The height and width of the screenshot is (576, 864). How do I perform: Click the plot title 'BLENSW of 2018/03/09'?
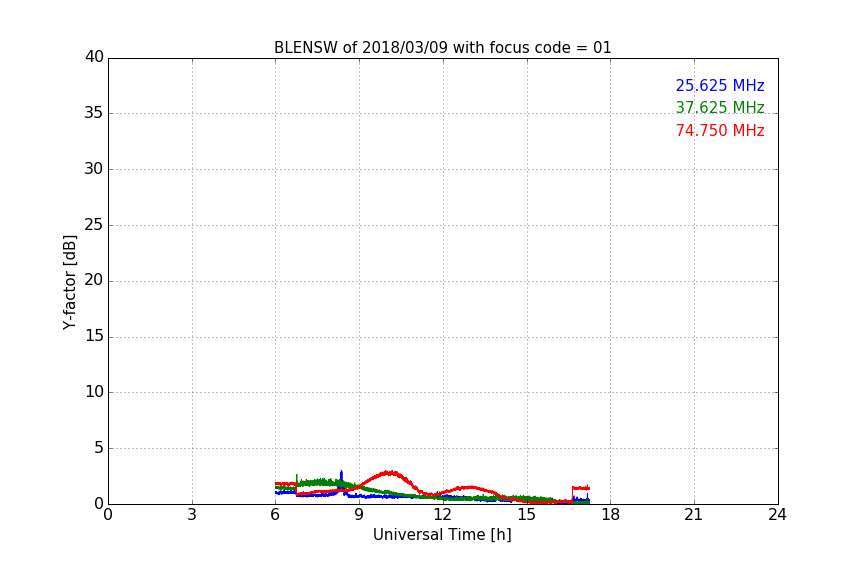click(x=442, y=48)
